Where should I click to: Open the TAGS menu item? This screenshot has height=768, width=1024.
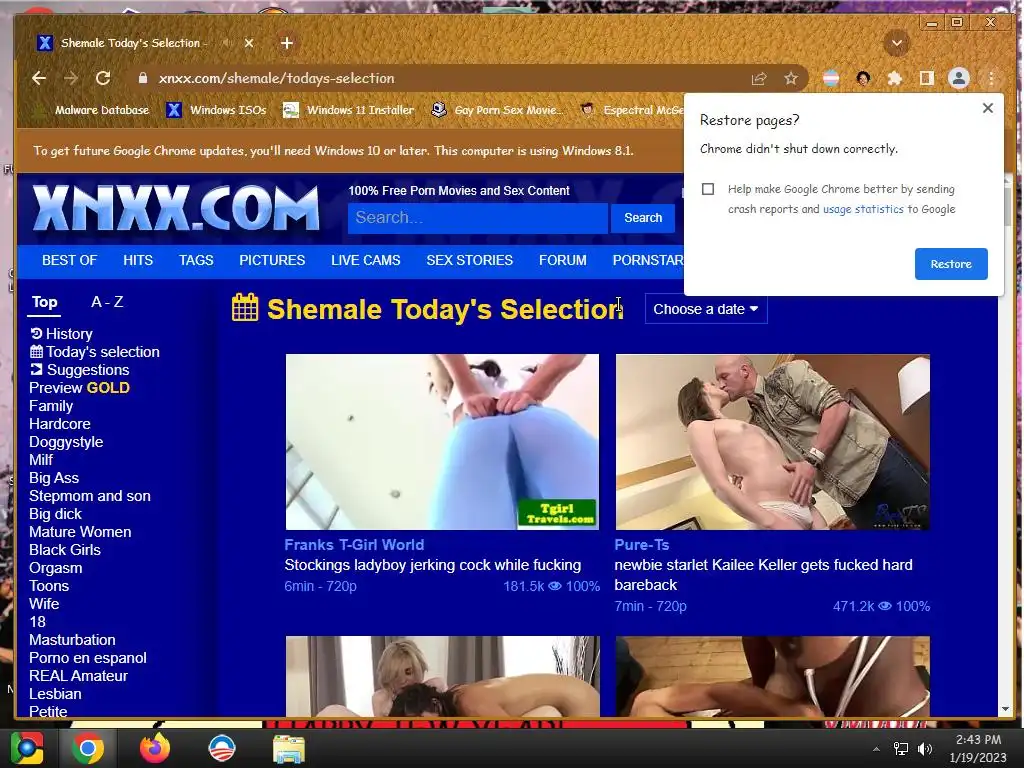tap(196, 261)
